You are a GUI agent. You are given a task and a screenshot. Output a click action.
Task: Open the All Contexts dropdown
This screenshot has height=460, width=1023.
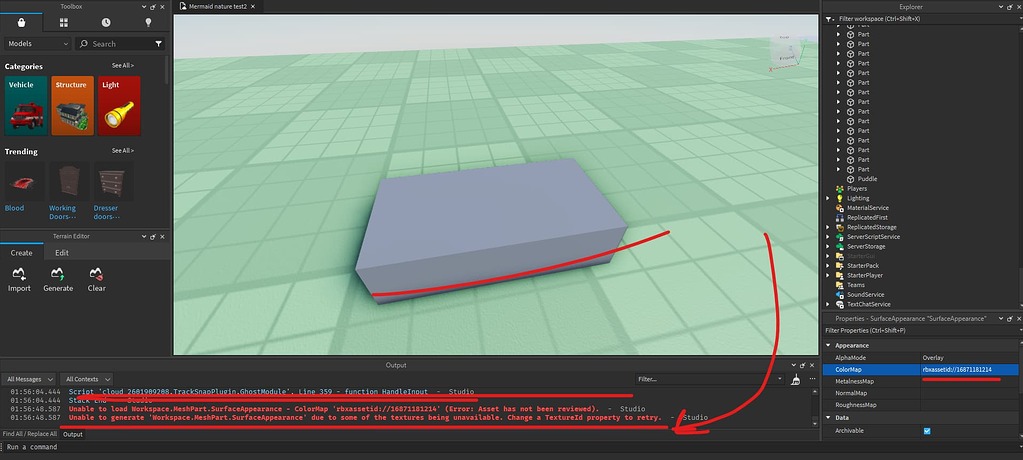(87, 379)
